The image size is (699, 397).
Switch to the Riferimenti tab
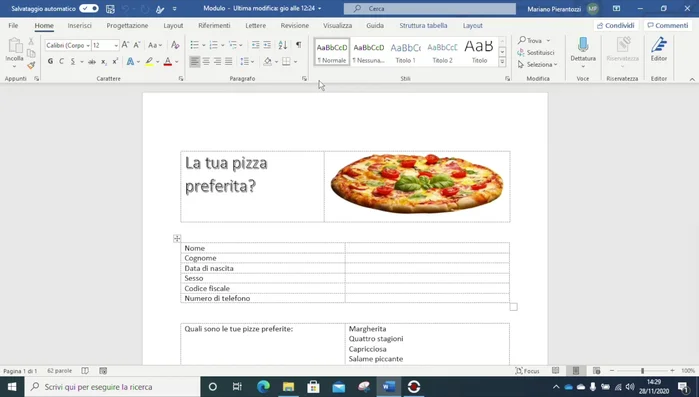[x=214, y=26]
